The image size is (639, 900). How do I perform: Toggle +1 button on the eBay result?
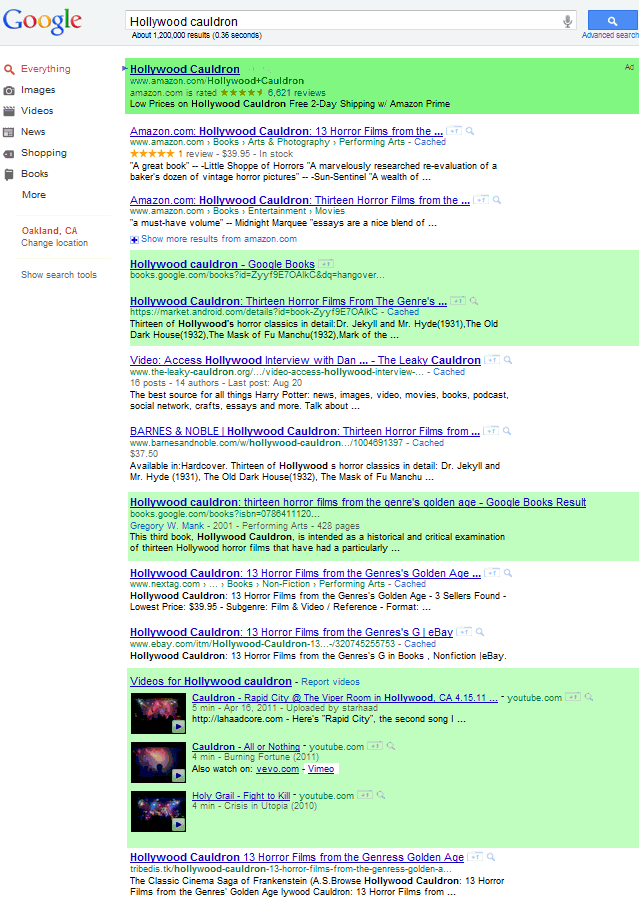click(x=463, y=632)
